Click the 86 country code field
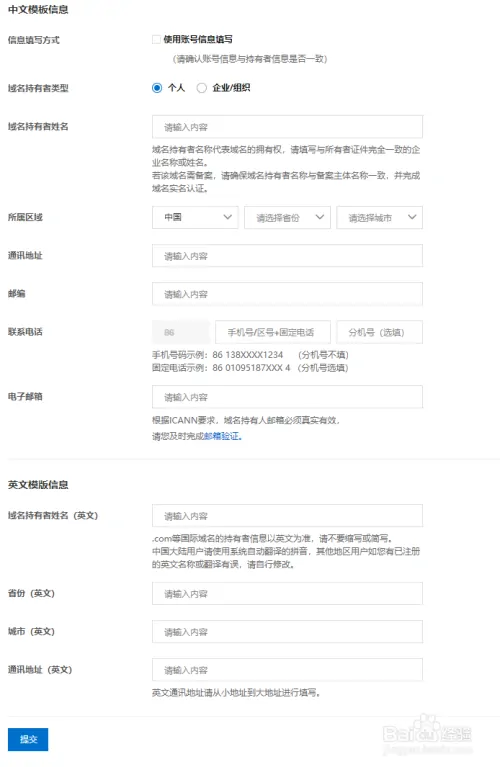Screen dimensions: 500x767 pos(181,332)
